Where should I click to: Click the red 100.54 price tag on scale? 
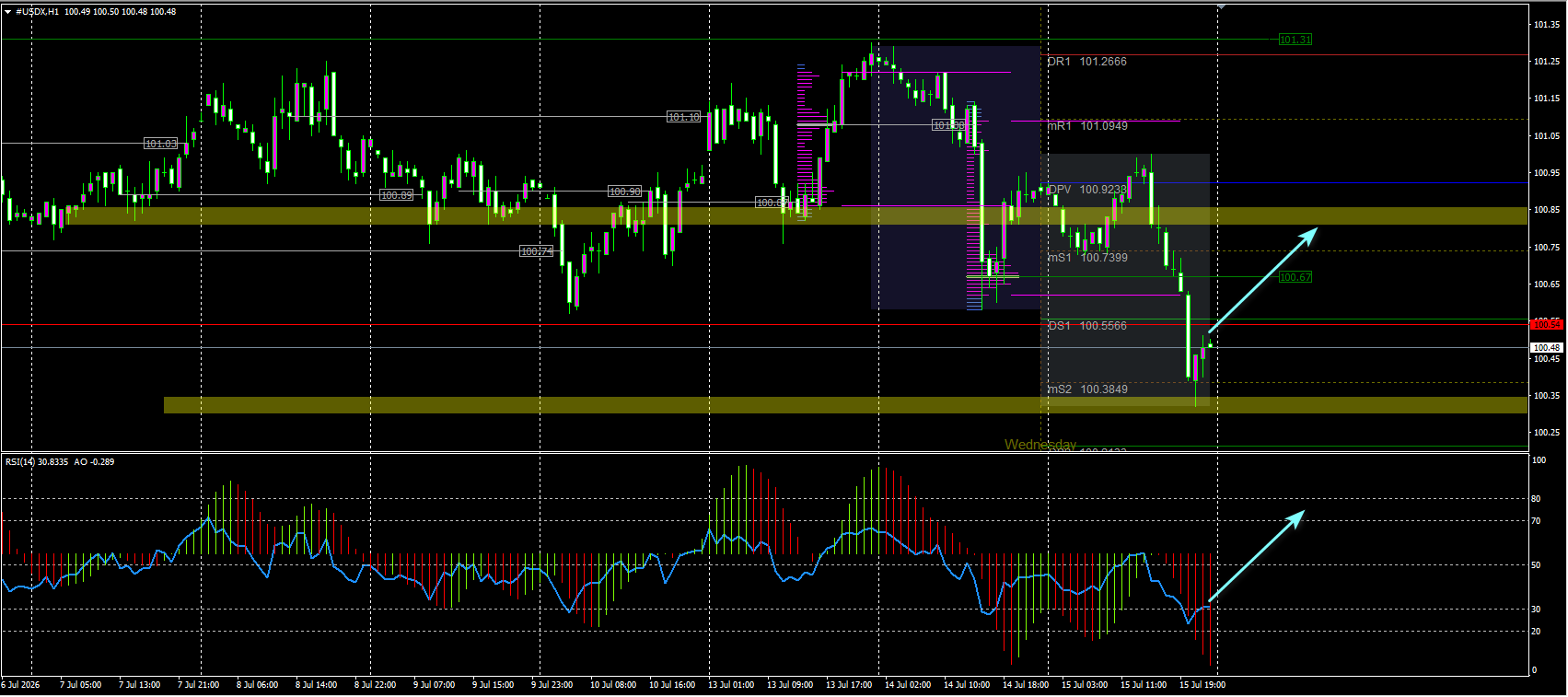[x=1546, y=324]
